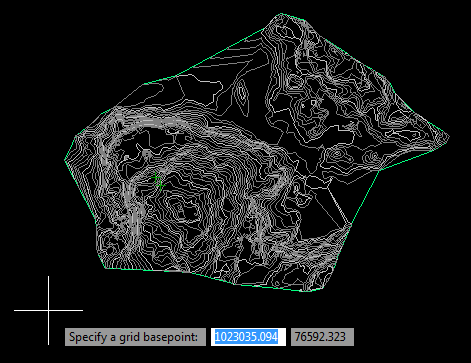Pick the lower green cross point marker
Image resolution: width=471 pixels, height=363 pixels.
point(160,185)
